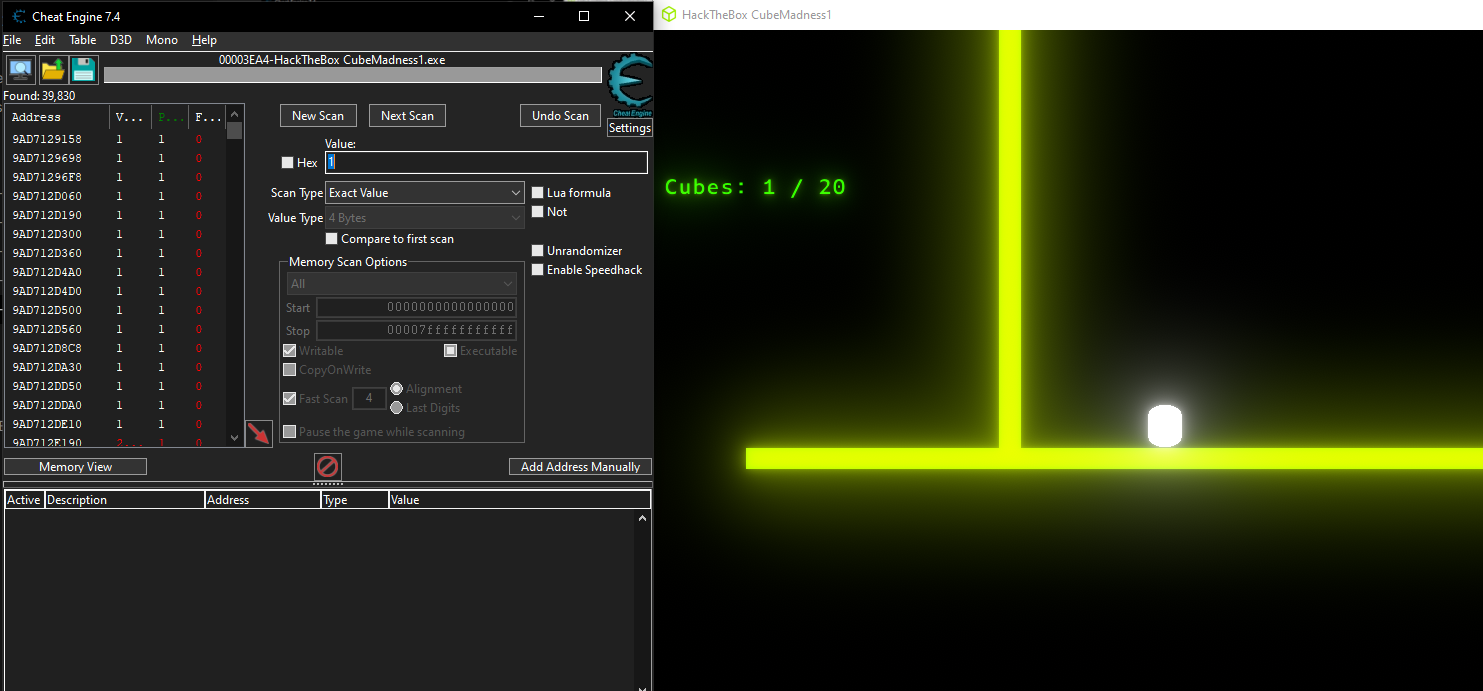Image resolution: width=1483 pixels, height=691 pixels.
Task: Turn on Enable Speedhack
Action: pos(538,270)
